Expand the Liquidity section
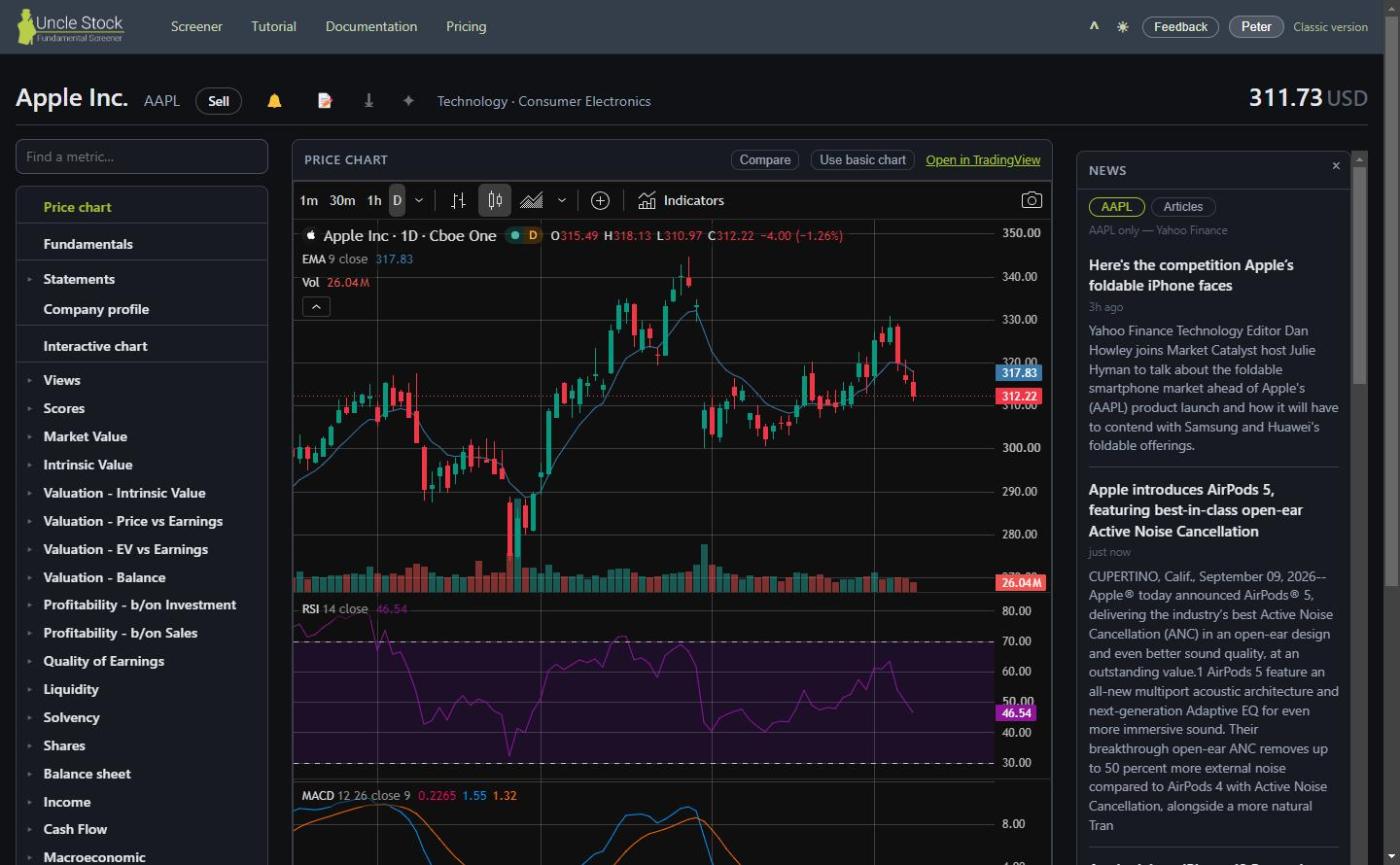The height and width of the screenshot is (865, 1400). (71, 689)
